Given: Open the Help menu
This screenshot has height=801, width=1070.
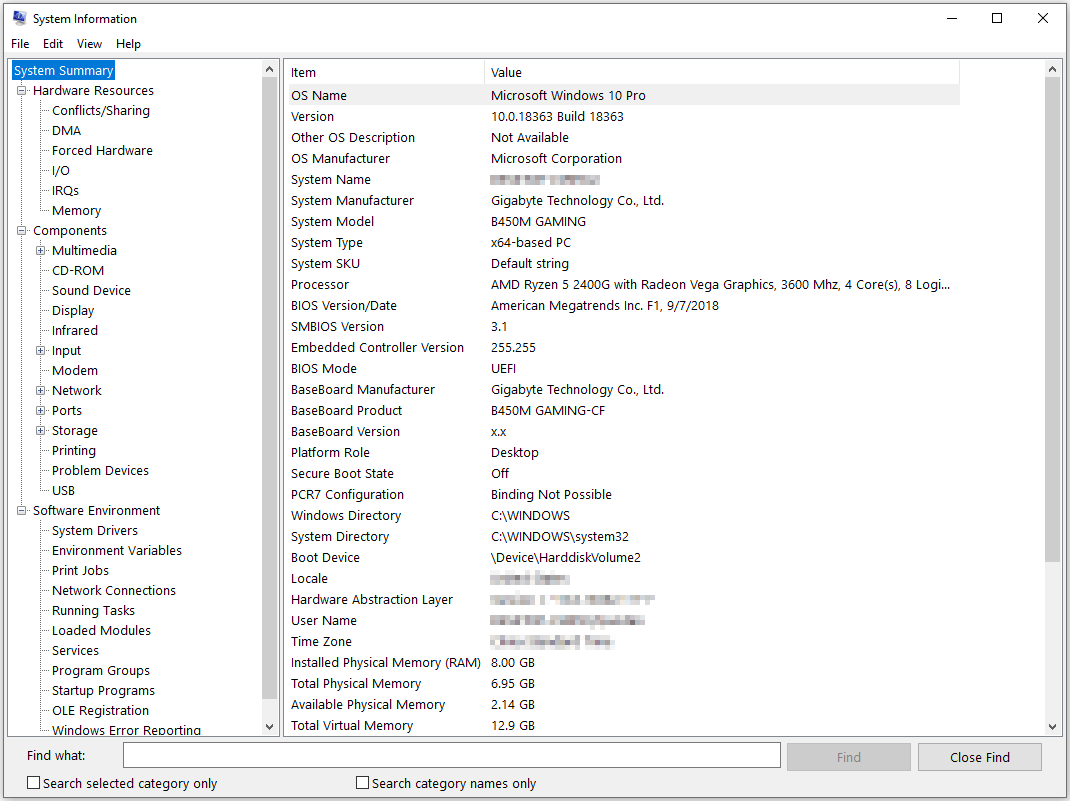Looking at the screenshot, I should tap(128, 44).
